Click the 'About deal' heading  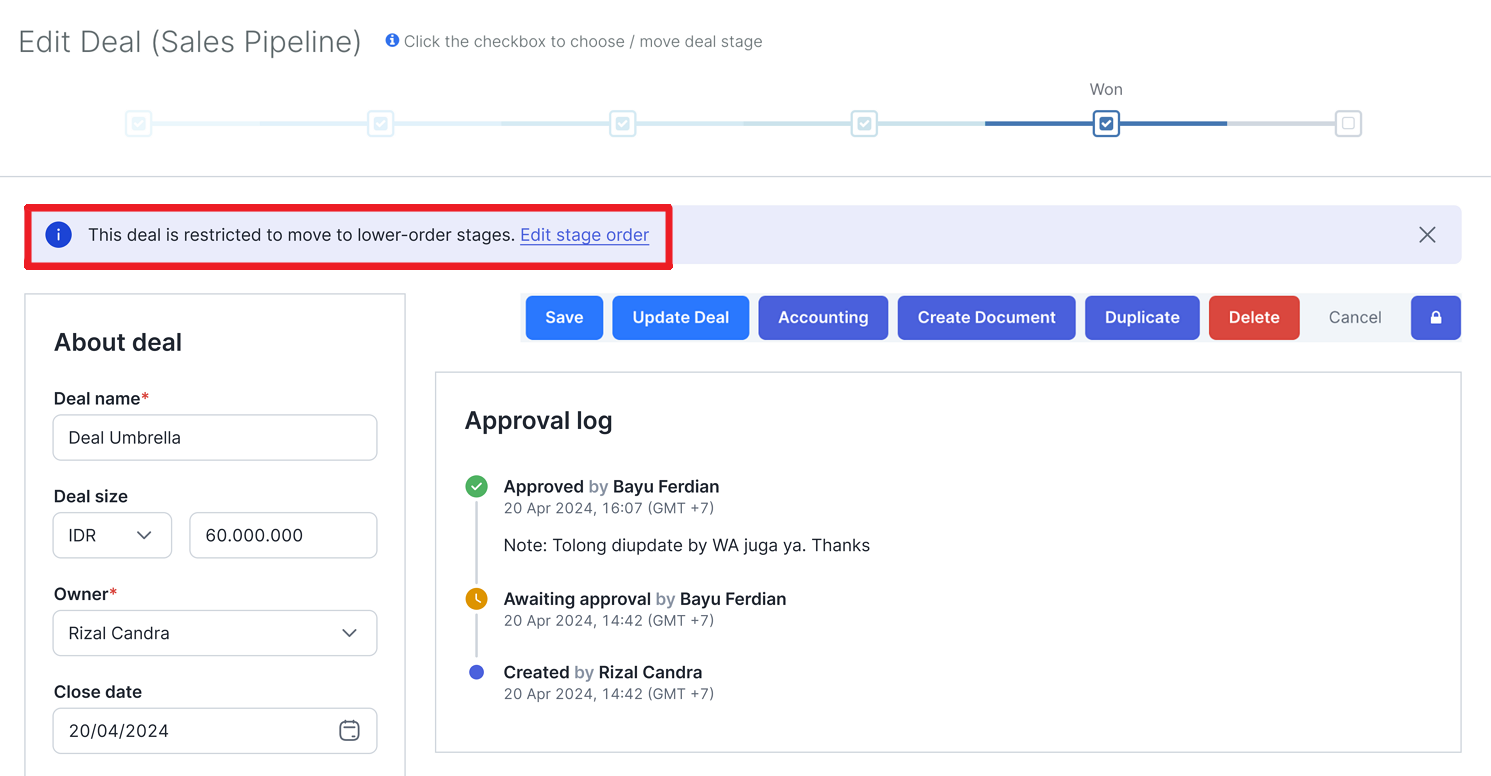118,342
